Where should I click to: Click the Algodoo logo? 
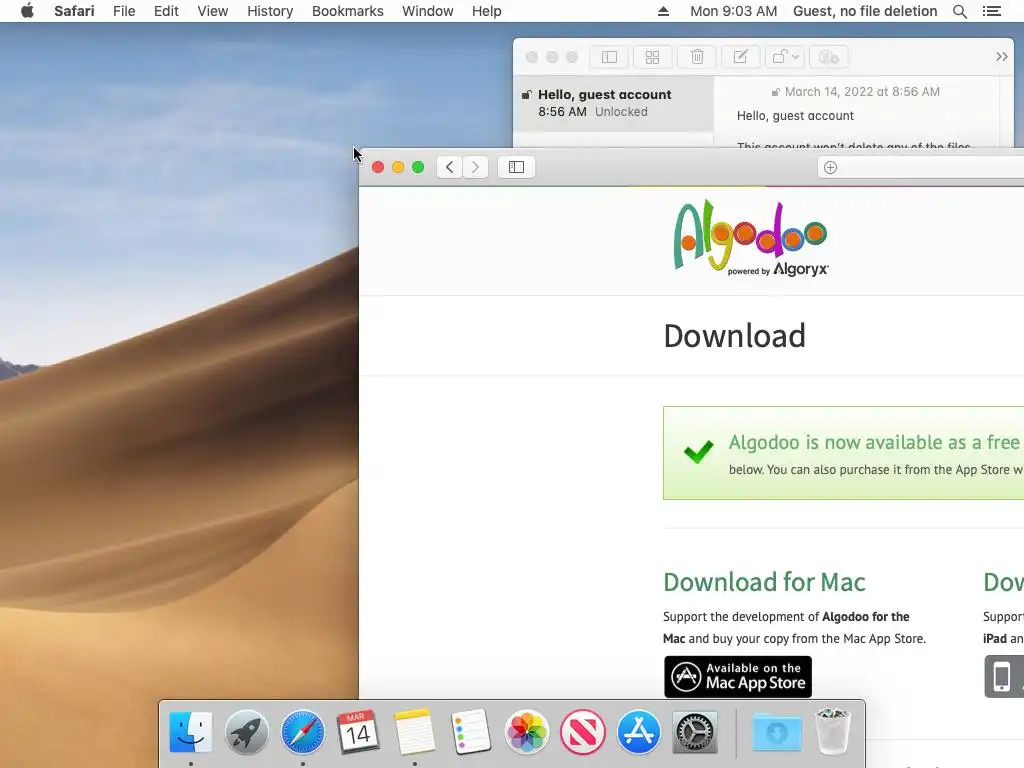point(751,238)
